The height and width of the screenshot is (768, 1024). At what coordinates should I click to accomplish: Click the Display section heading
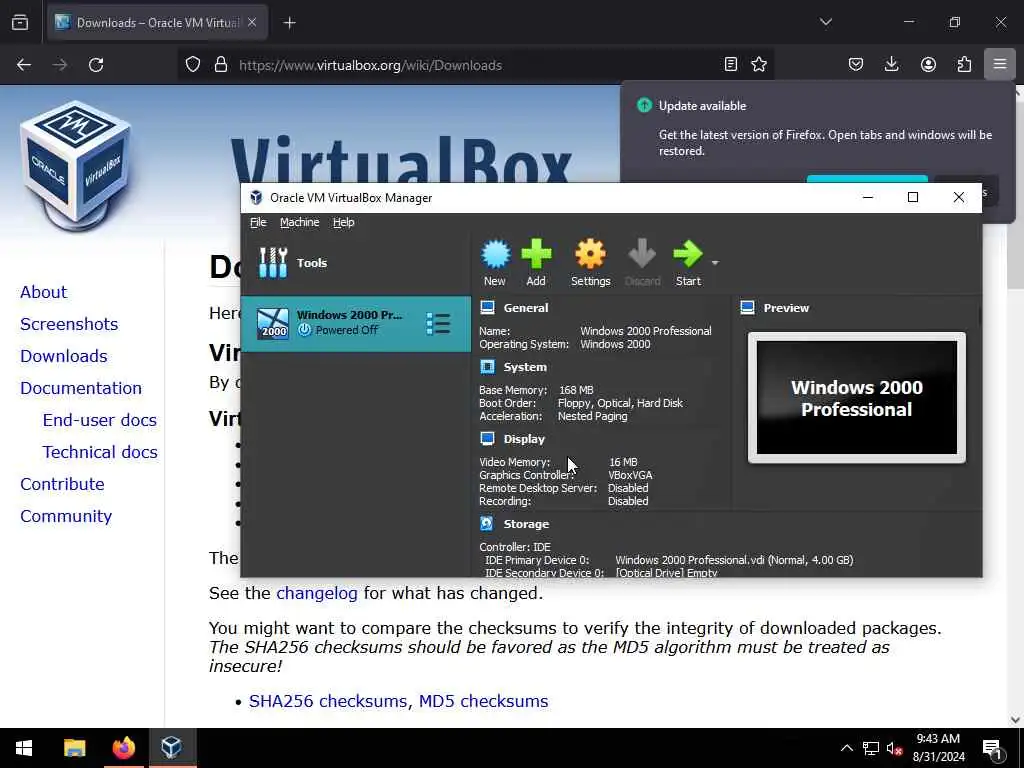524,439
